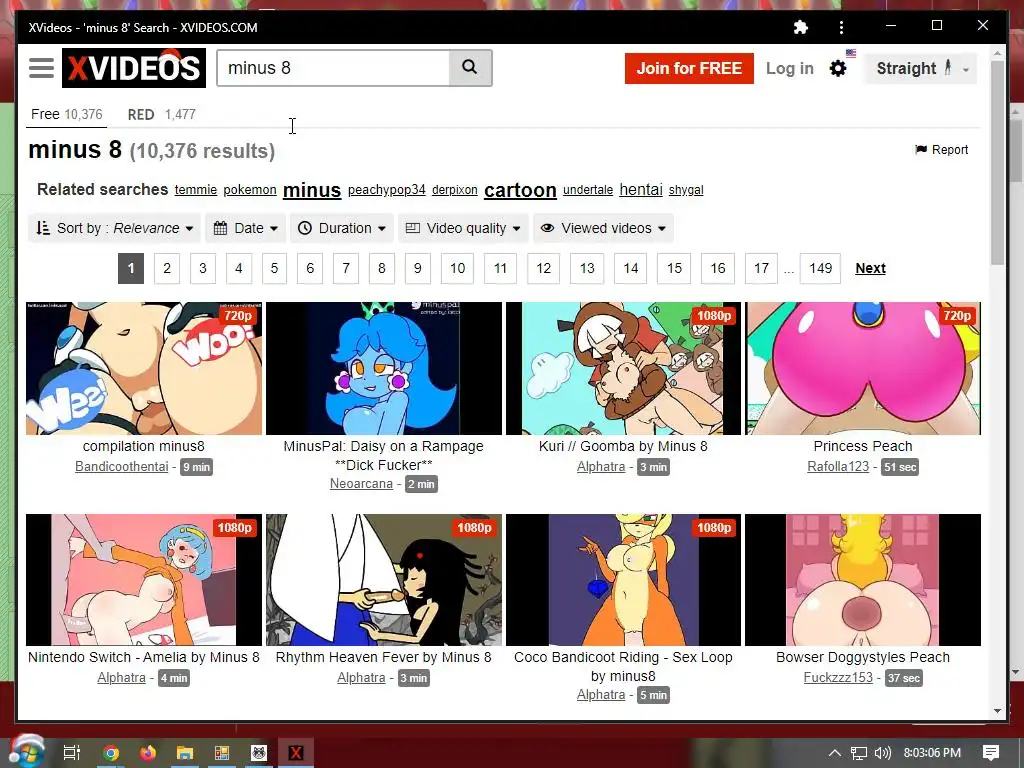This screenshot has width=1024, height=768.
Task: Open related search peachypop34
Action: pyautogui.click(x=387, y=189)
